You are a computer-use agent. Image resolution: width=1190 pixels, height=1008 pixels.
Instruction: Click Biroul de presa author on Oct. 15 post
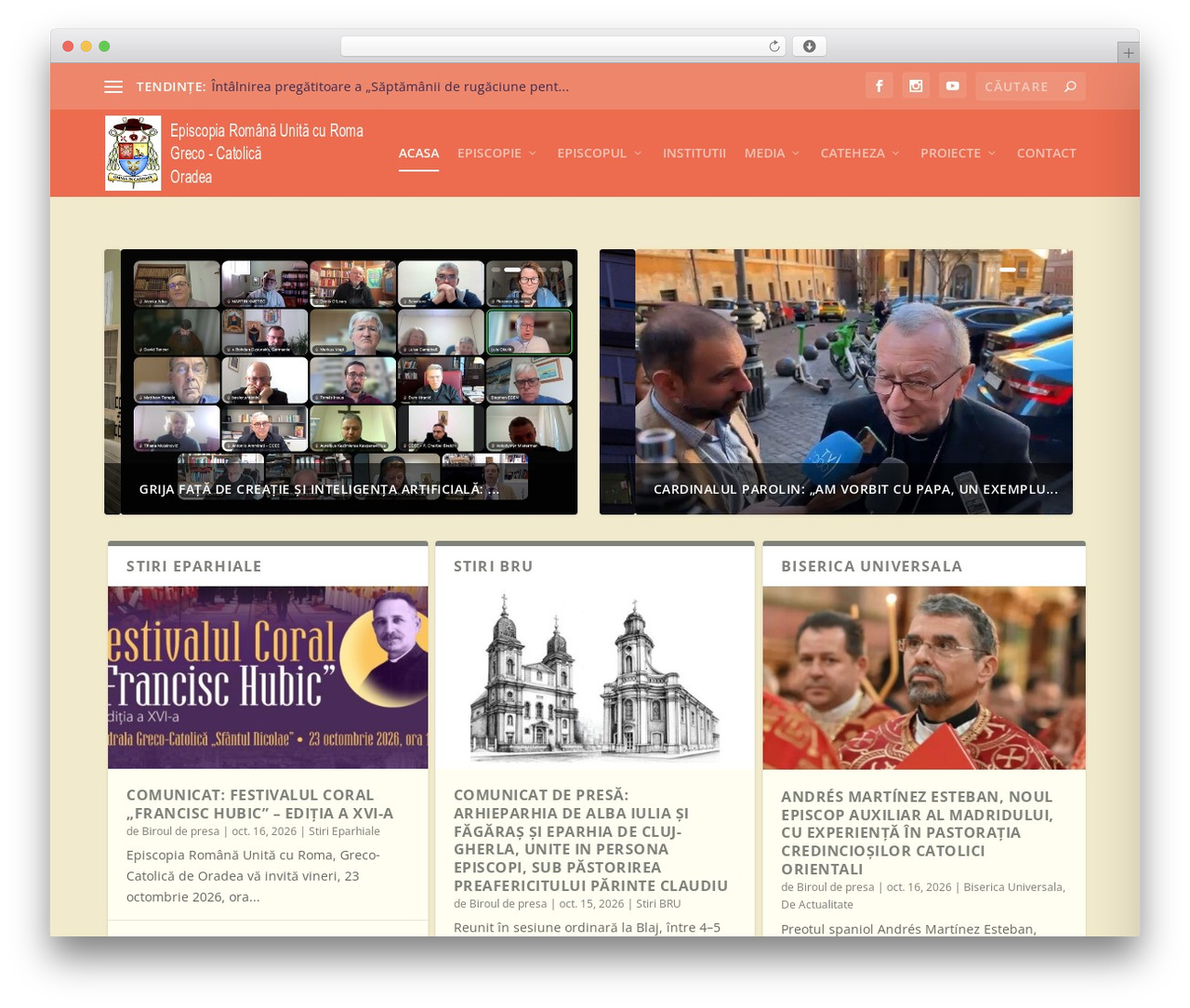tap(508, 904)
